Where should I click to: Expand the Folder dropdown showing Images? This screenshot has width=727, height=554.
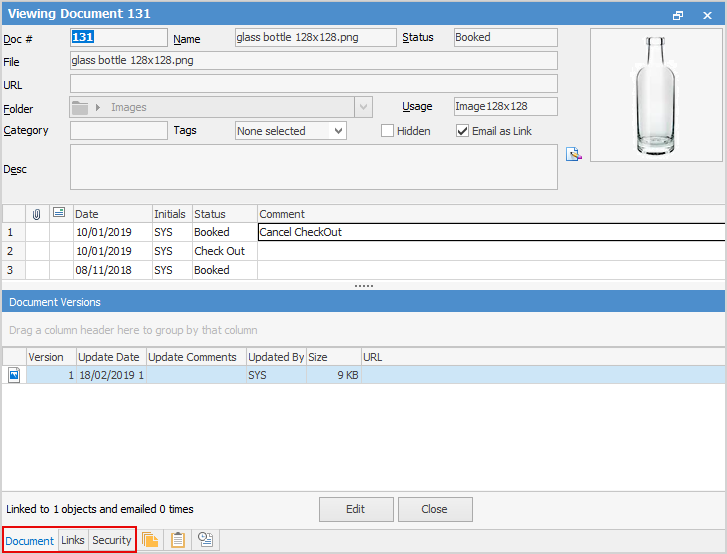pos(363,107)
